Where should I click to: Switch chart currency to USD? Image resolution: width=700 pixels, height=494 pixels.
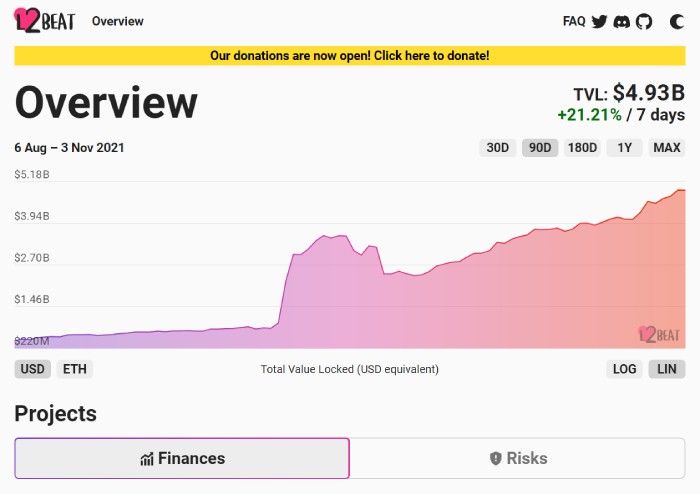(33, 369)
